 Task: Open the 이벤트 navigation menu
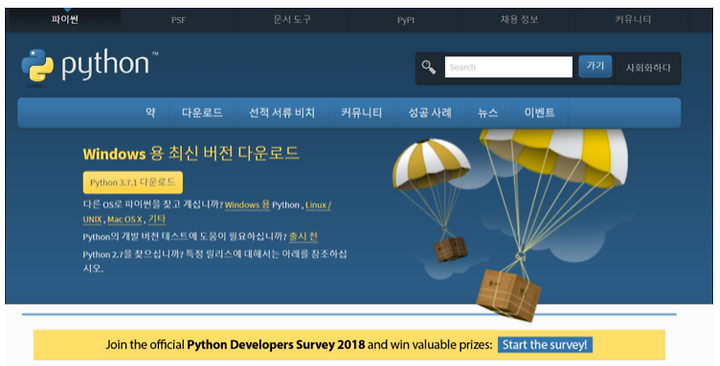tap(540, 113)
